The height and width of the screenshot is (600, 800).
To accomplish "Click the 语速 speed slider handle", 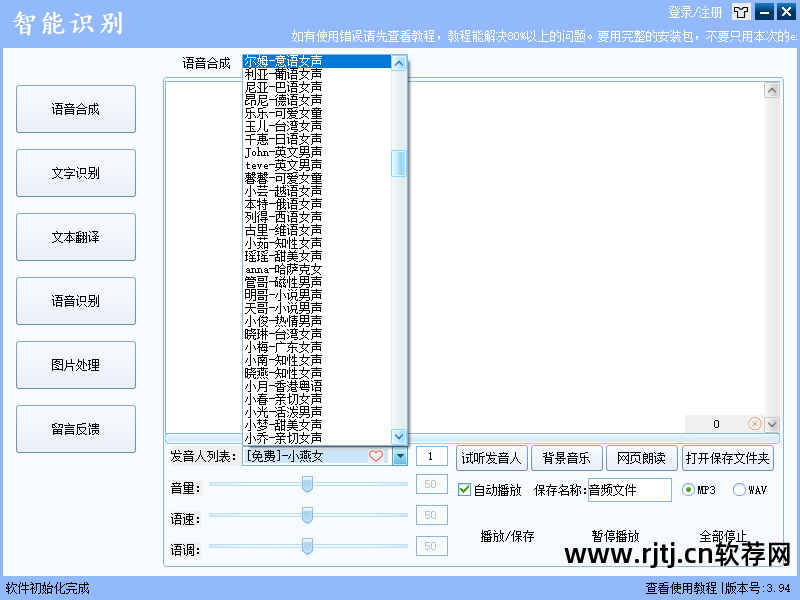I will coord(307,515).
